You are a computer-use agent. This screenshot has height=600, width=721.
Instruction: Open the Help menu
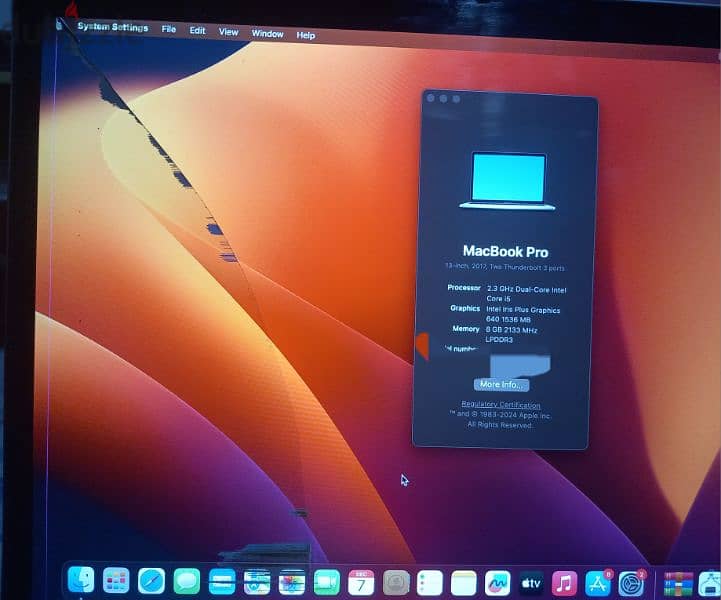[305, 35]
